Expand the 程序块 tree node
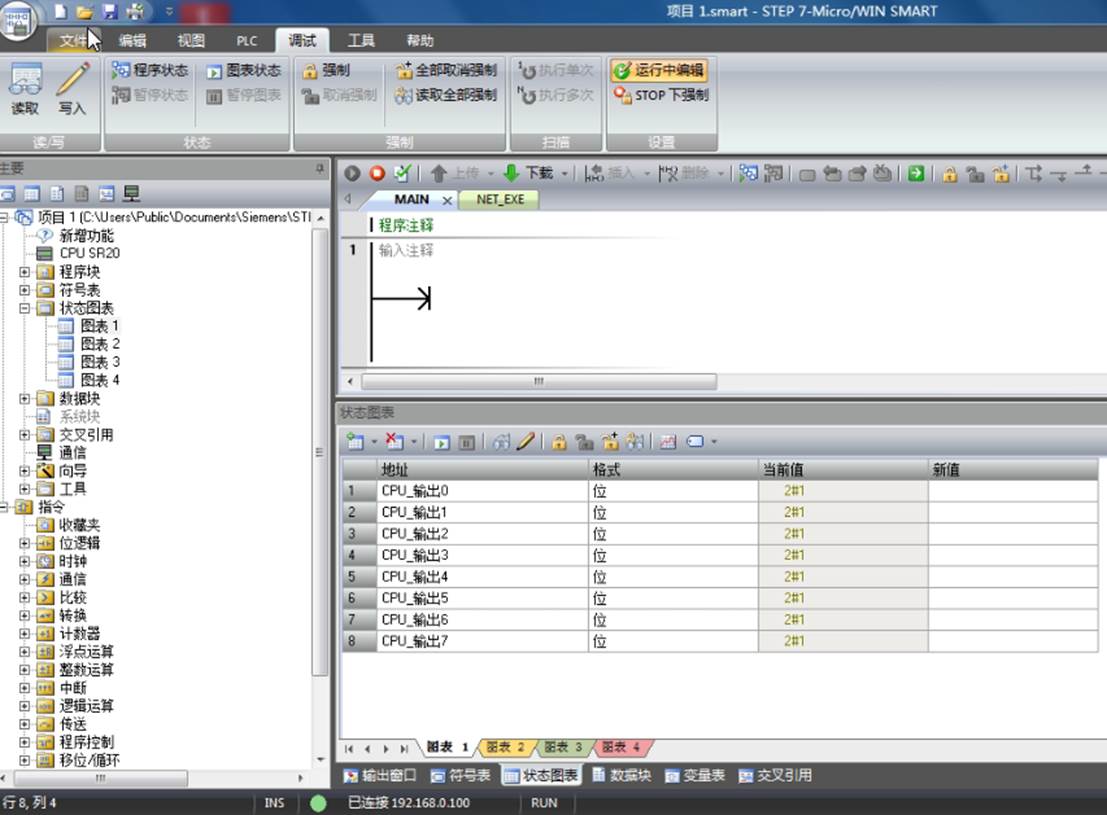The image size is (1107, 815). [25, 272]
